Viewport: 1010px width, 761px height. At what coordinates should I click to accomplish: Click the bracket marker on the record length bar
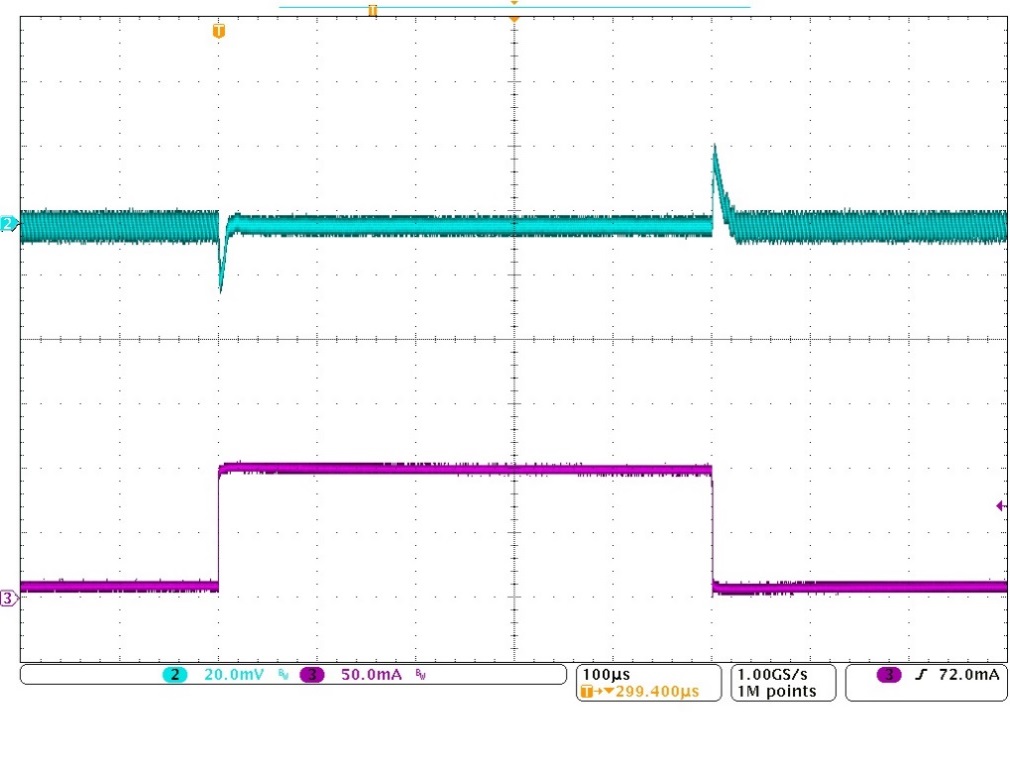pos(373,10)
